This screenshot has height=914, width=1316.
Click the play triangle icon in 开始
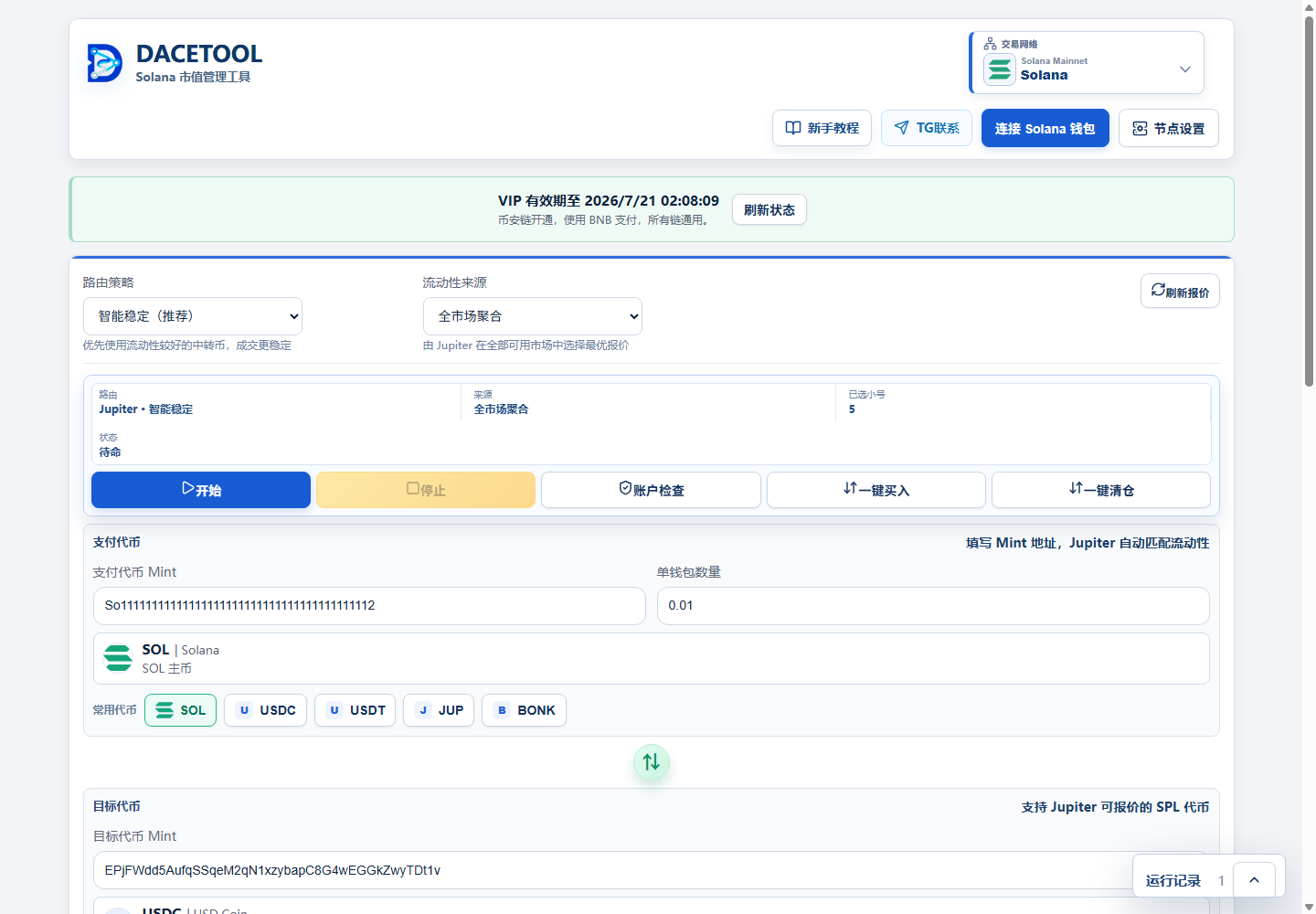[x=187, y=488]
